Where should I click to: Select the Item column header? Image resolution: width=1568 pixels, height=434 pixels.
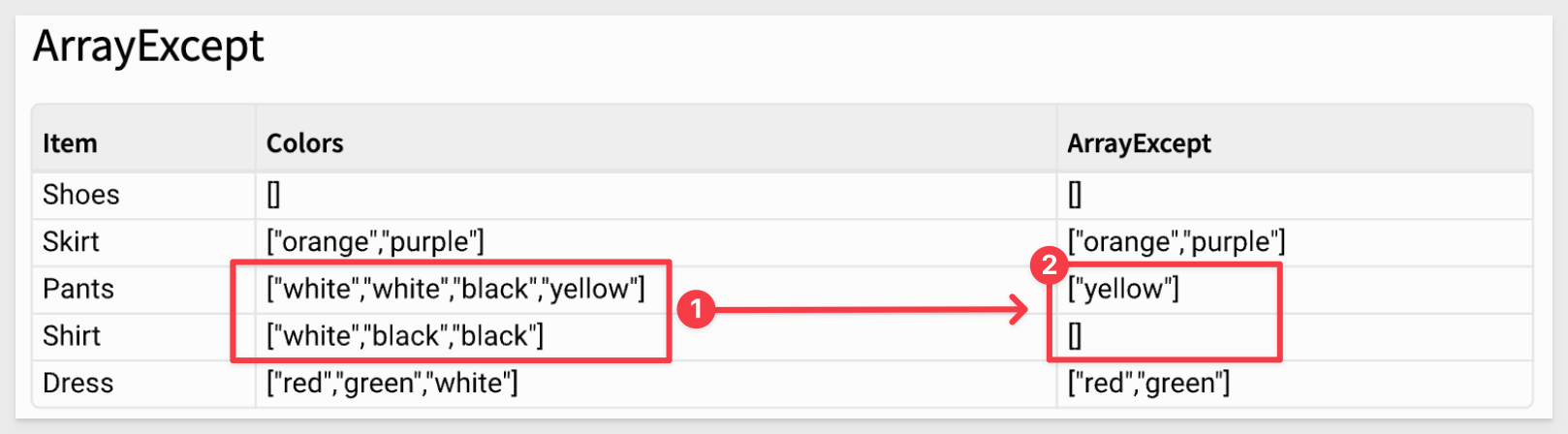tap(70, 143)
